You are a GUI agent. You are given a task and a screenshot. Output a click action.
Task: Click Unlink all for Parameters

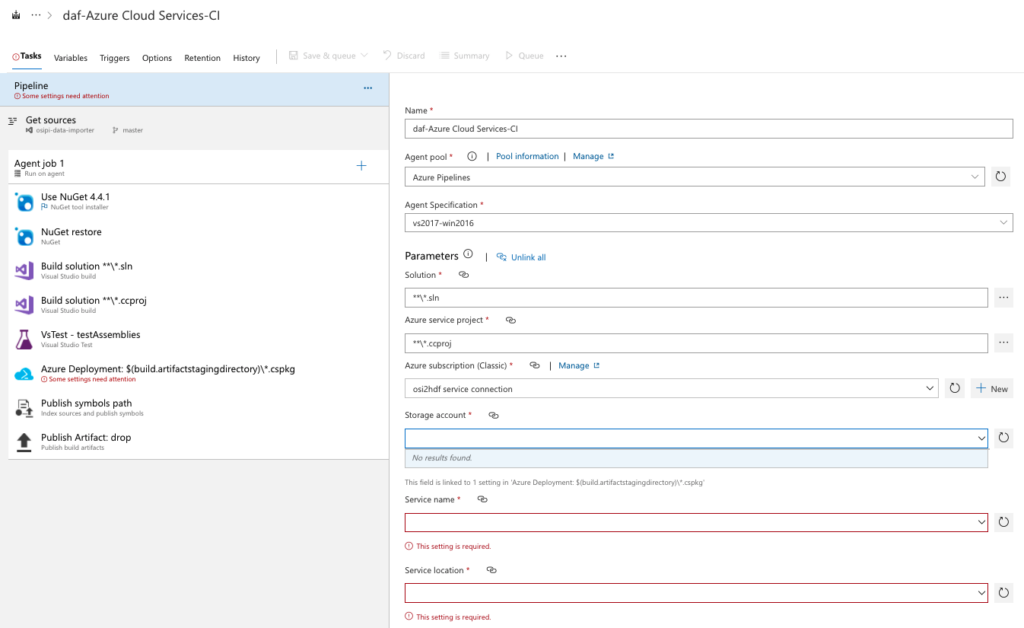point(529,256)
